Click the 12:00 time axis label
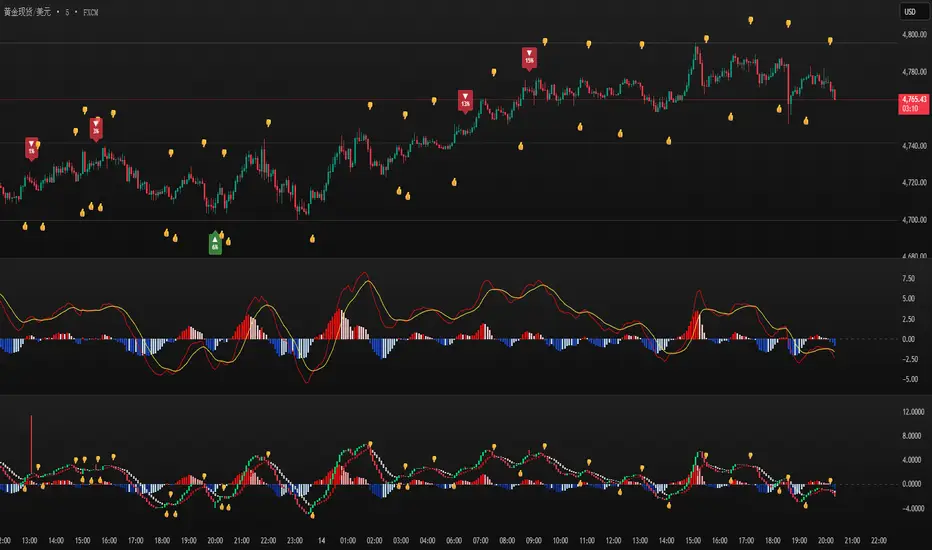The height and width of the screenshot is (550, 932). [613, 540]
